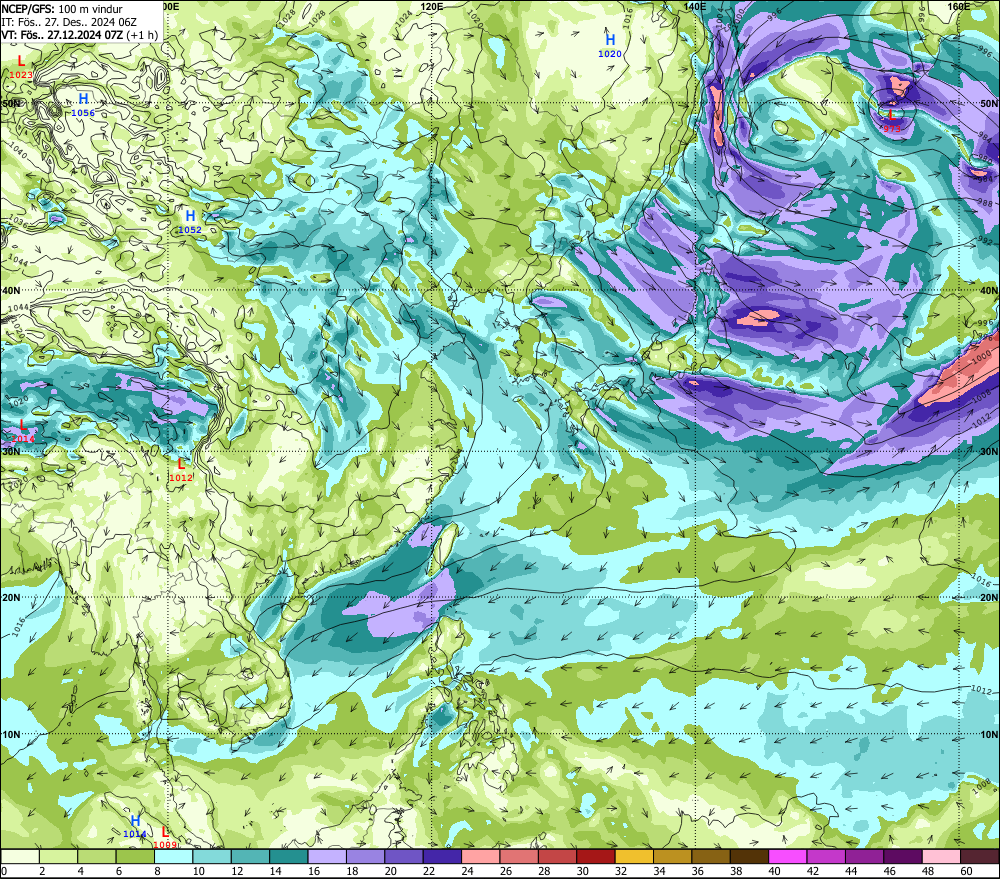Select the IT initialization time line
Screen dimensions: 1000x879
[69, 22]
